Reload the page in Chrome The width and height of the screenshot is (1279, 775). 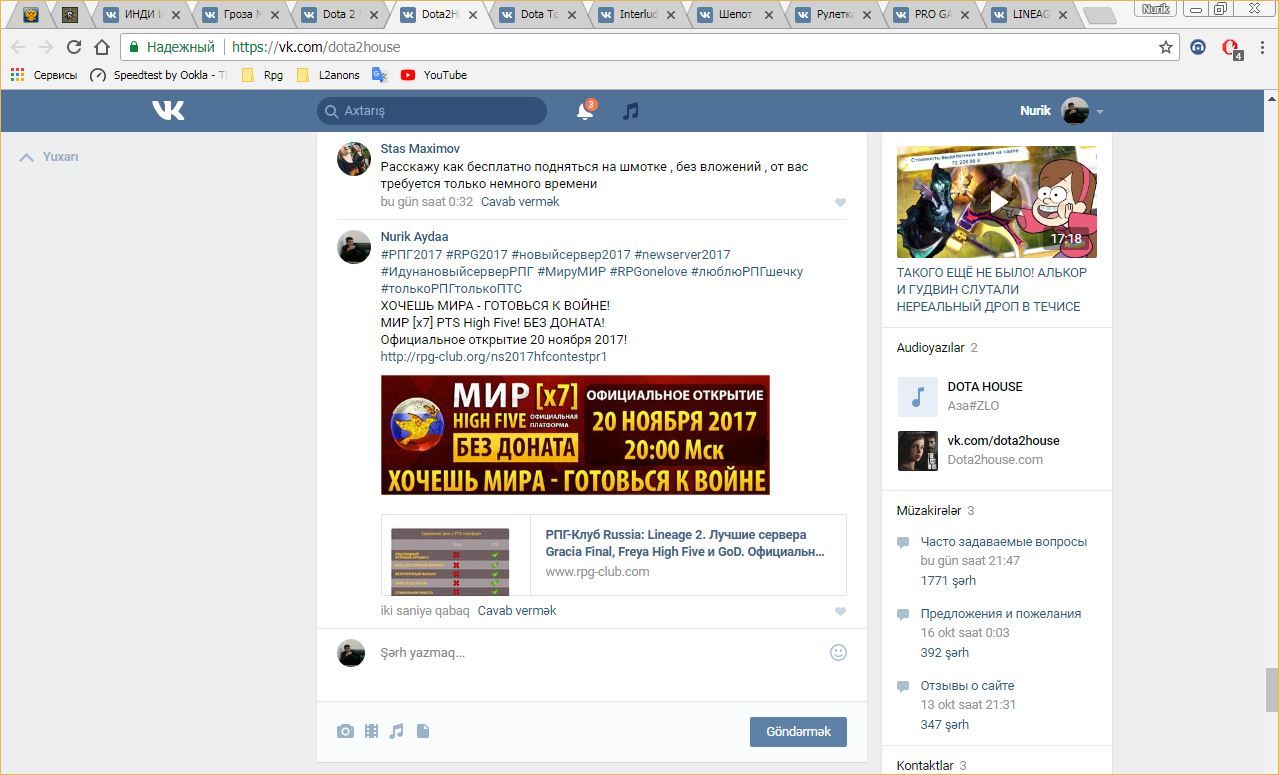(x=73, y=47)
